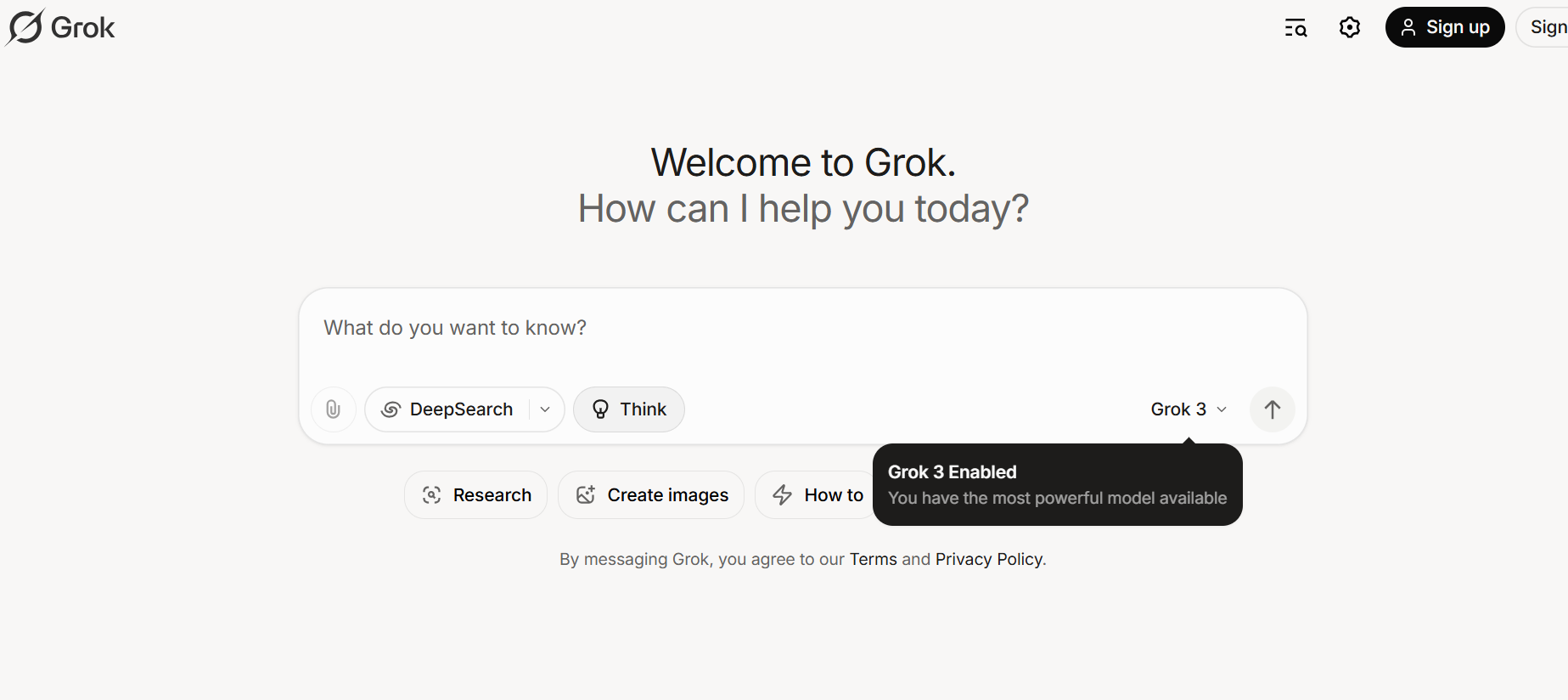Open the Grok 3 model selector
Screen dimensions: 1568x700
tap(1188, 409)
